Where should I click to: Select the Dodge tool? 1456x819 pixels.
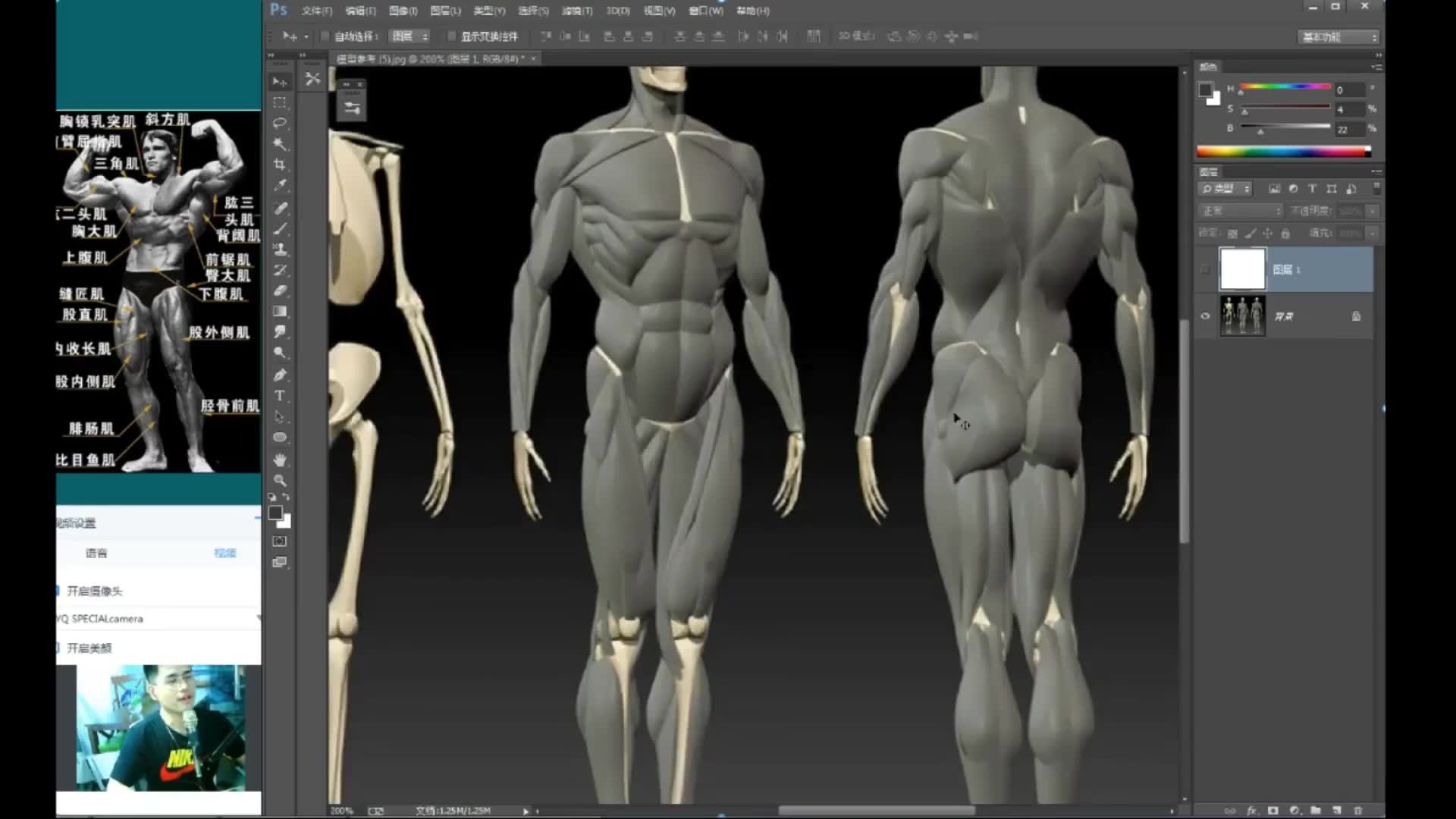pyautogui.click(x=280, y=353)
